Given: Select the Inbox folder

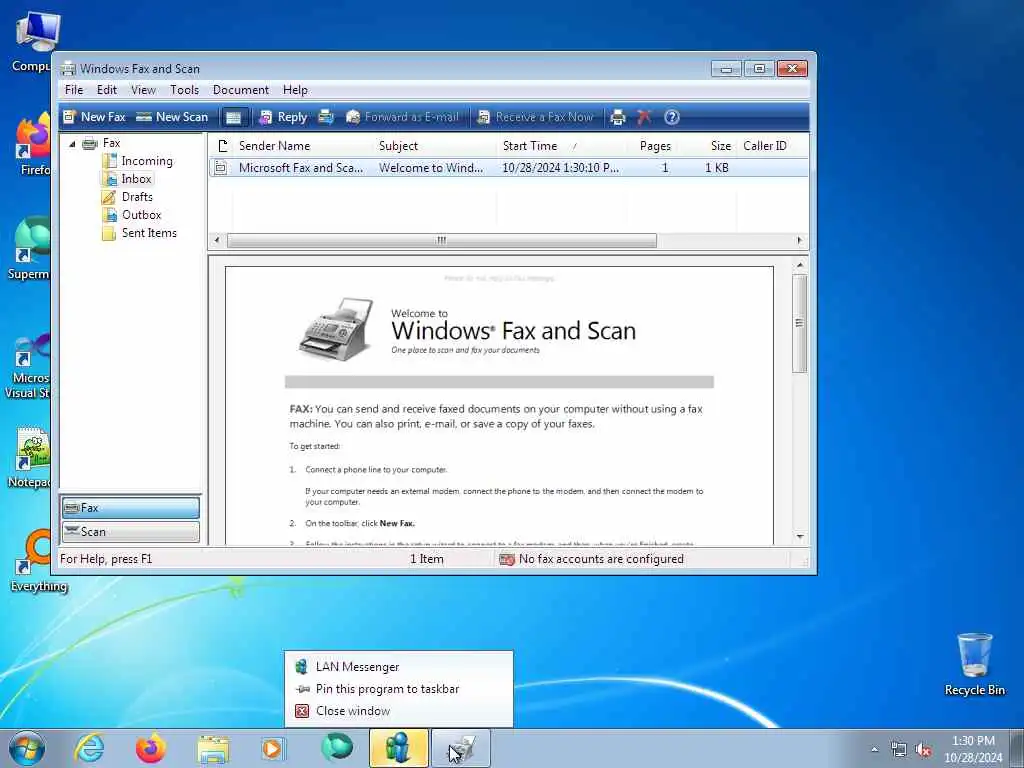Looking at the screenshot, I should point(136,179).
